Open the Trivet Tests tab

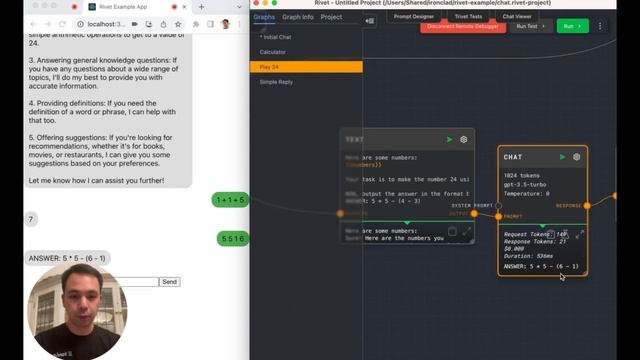pyautogui.click(x=468, y=16)
